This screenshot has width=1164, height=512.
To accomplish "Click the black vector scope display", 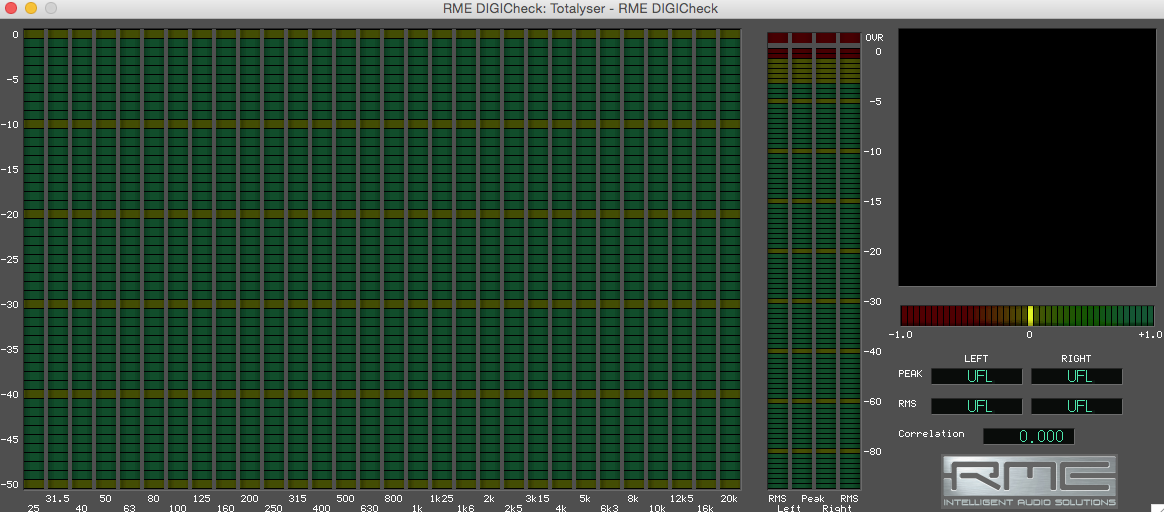I will point(1027,157).
